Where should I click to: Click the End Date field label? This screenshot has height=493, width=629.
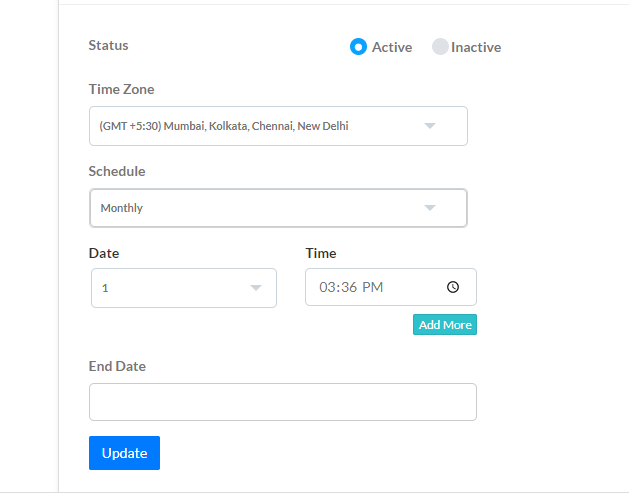tap(117, 366)
